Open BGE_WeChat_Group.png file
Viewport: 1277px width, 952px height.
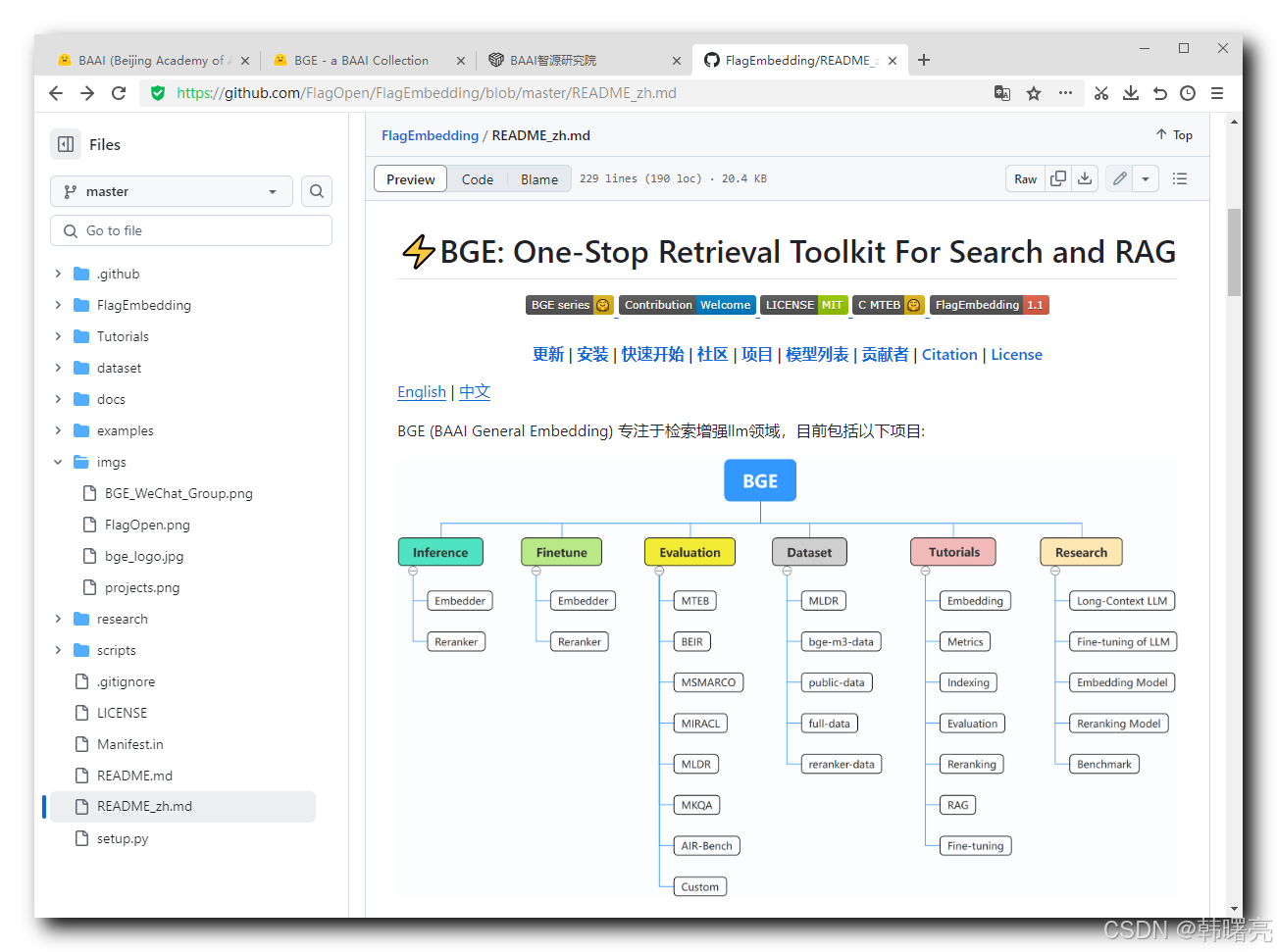179,493
